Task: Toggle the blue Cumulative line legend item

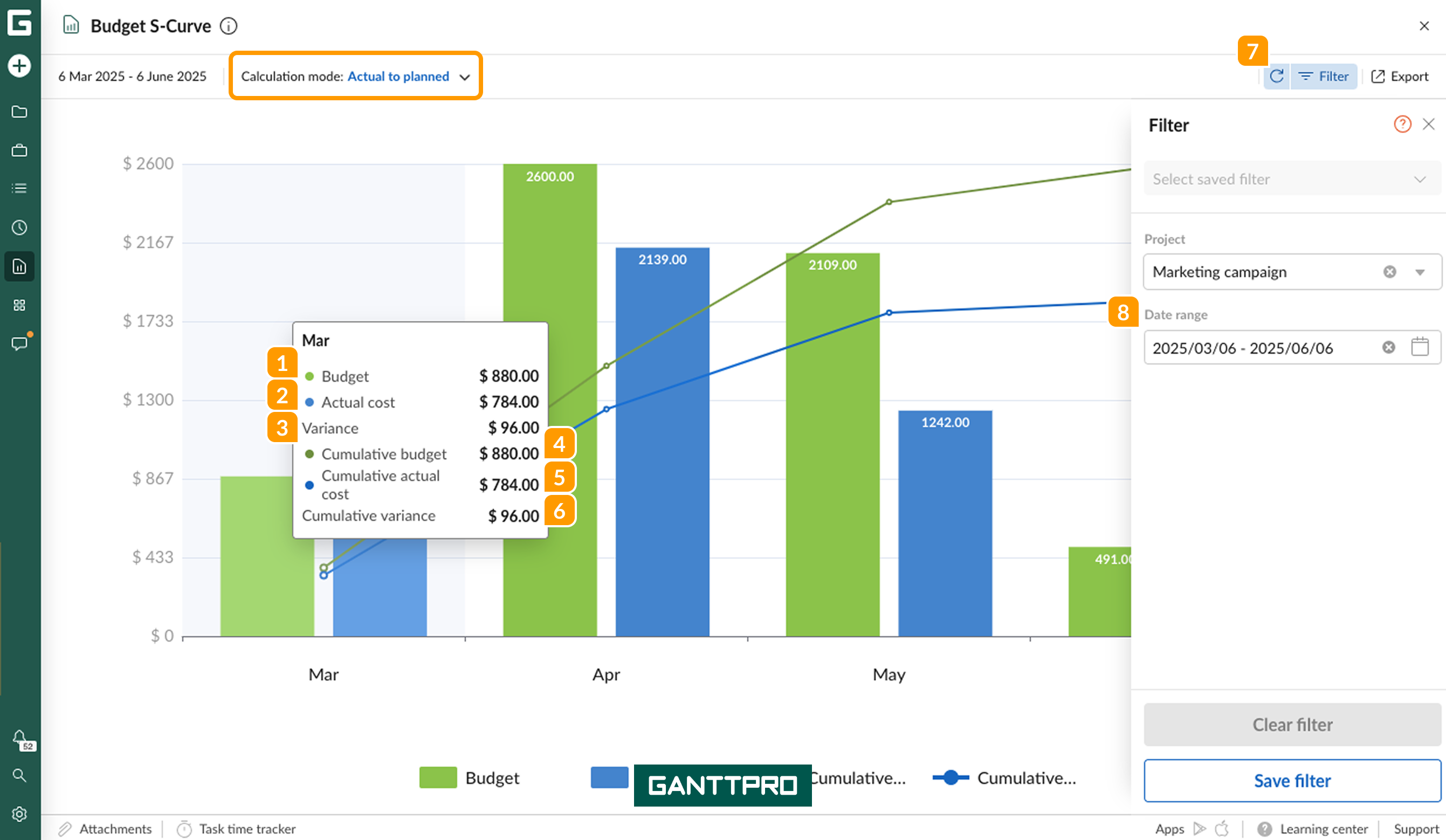Action: point(1004,778)
